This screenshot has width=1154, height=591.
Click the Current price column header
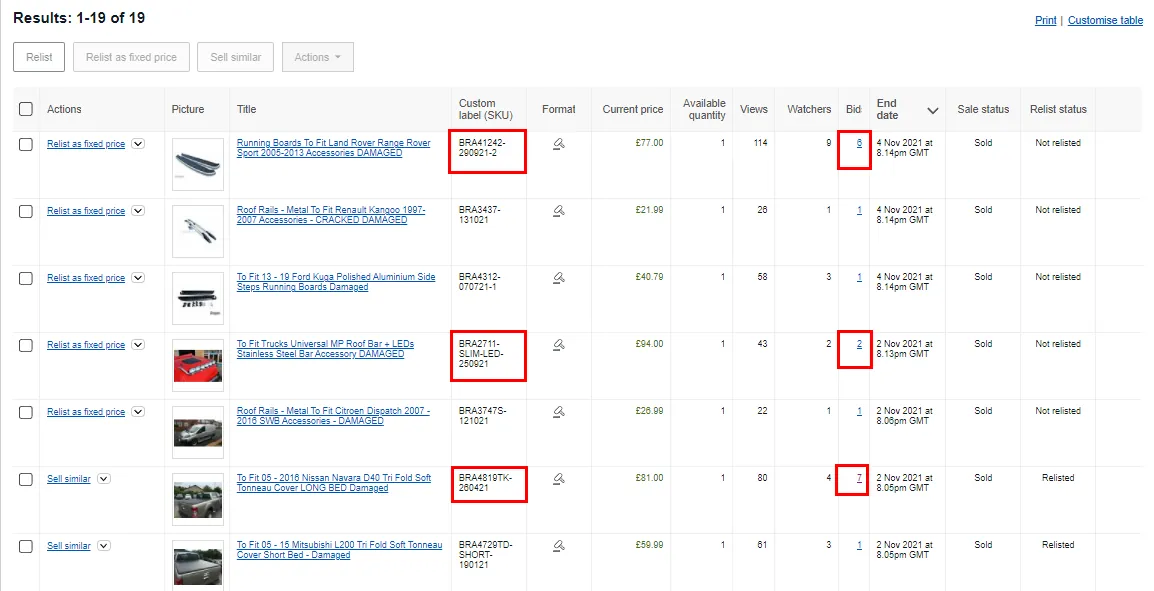[x=632, y=109]
